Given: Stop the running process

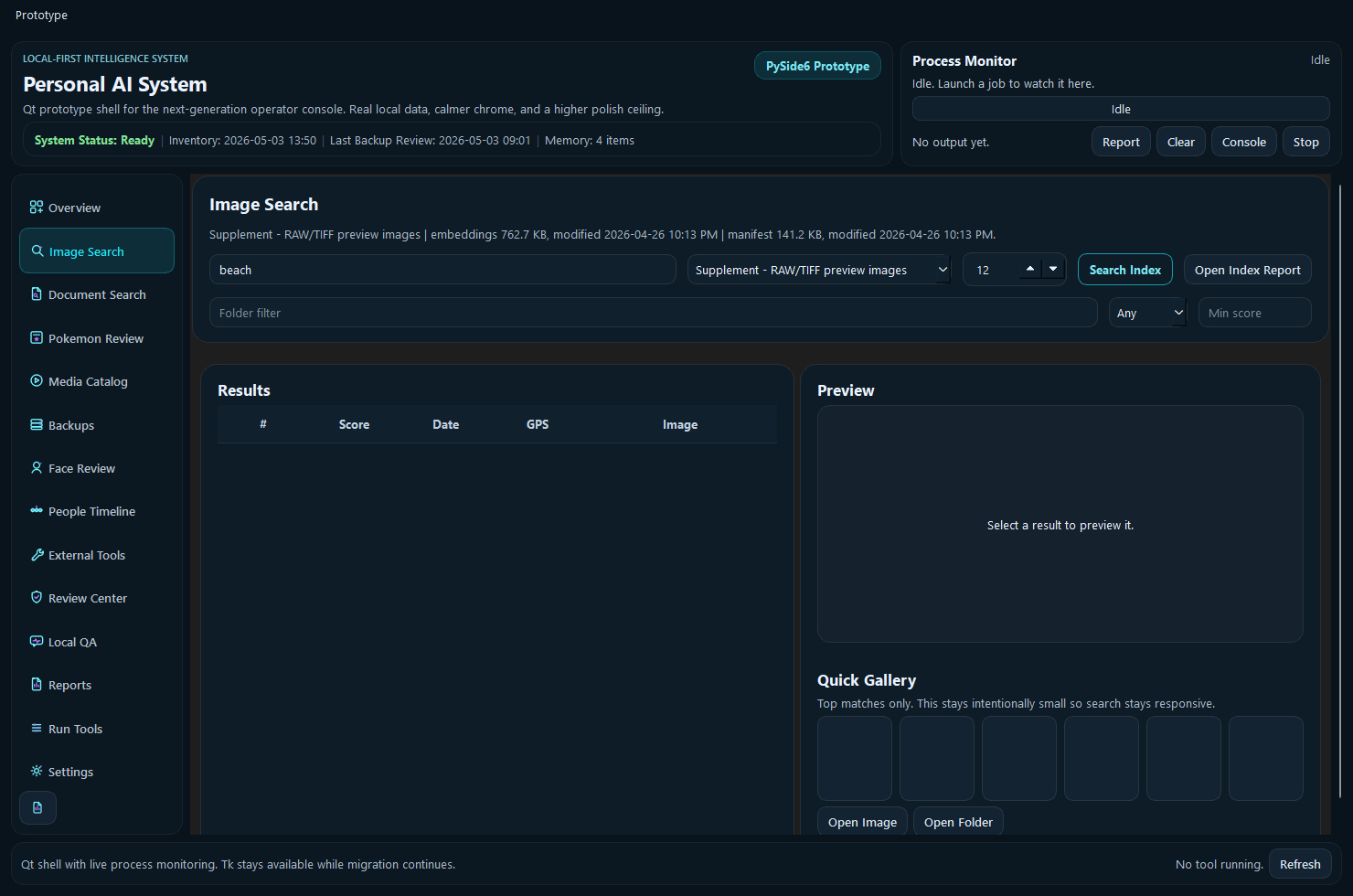Looking at the screenshot, I should click(x=1306, y=142).
